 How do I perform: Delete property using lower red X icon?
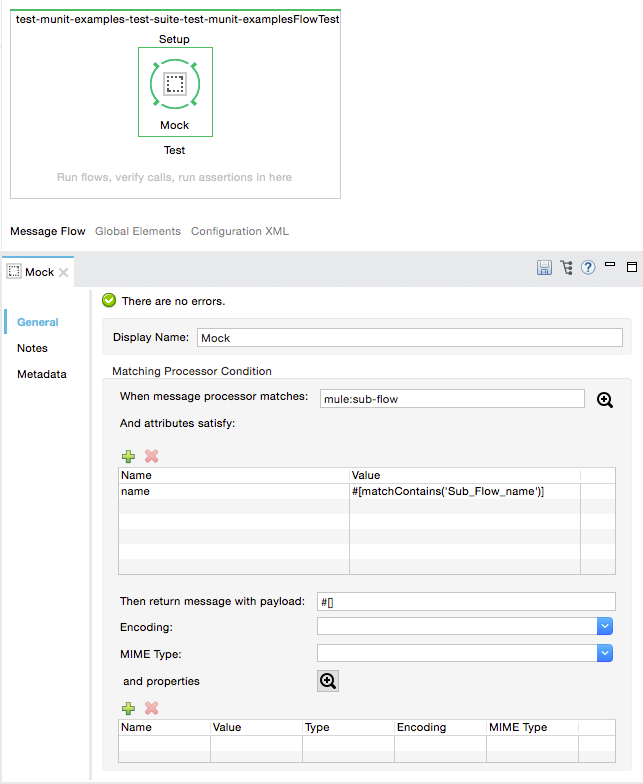click(152, 708)
